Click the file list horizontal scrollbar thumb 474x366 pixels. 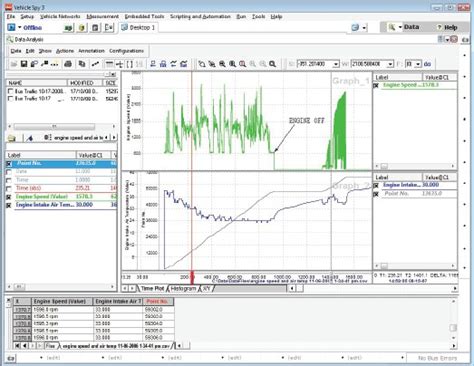coord(54,127)
